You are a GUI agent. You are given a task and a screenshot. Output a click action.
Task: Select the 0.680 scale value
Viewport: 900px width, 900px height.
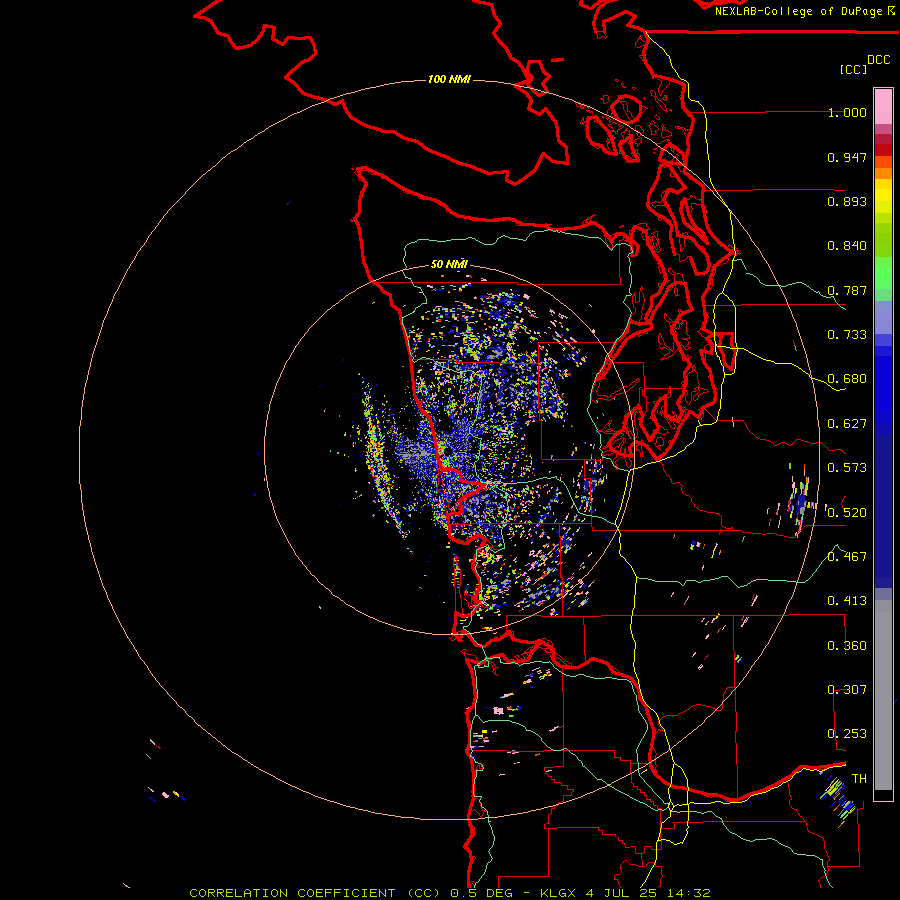[847, 379]
